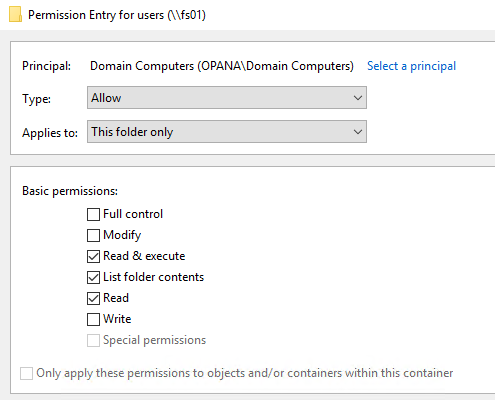Screen dimensions: 495x400
Task: Tick the Modify permission checkbox
Action: [93, 235]
